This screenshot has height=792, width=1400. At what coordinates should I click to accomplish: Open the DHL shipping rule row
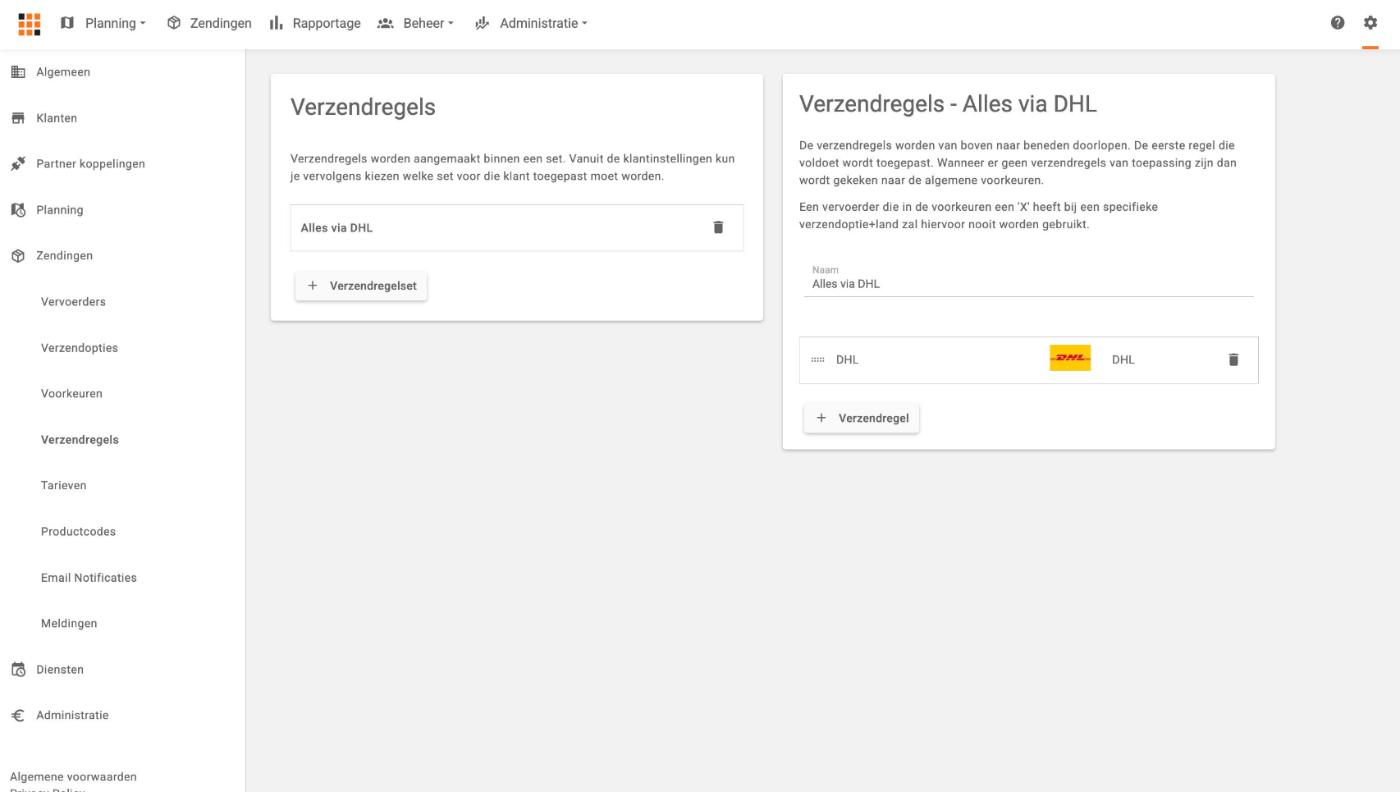[x=1028, y=360]
